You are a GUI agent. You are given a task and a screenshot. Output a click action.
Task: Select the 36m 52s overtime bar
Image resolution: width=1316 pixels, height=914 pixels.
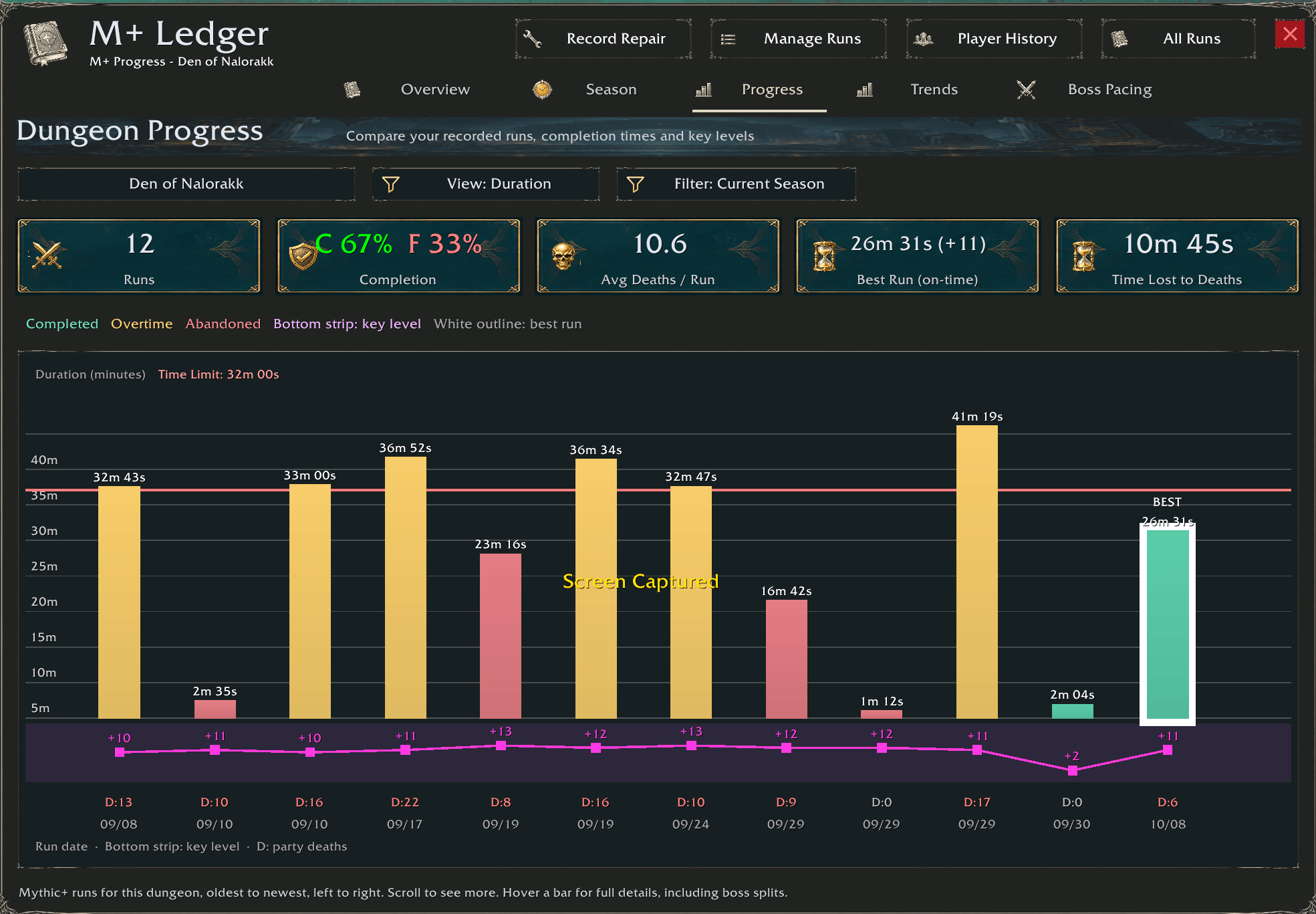click(406, 588)
